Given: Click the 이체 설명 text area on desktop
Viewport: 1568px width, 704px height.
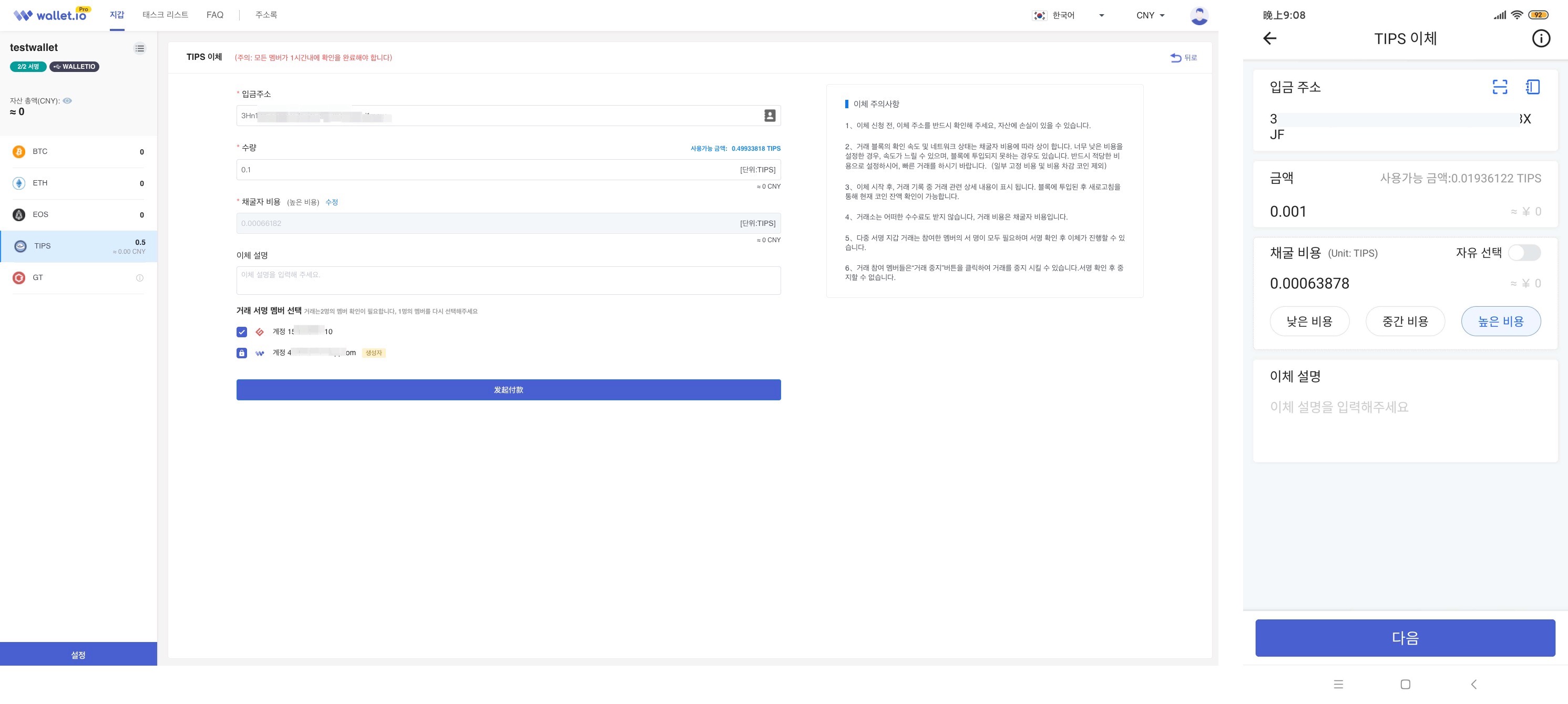Looking at the screenshot, I should click(508, 281).
